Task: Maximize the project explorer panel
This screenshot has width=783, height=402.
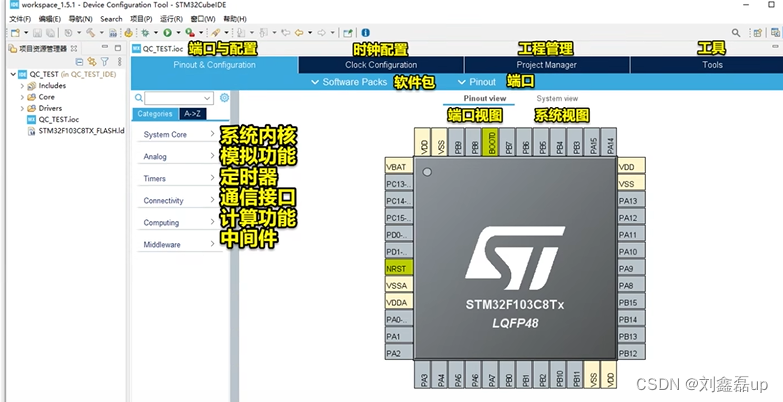Action: pyautogui.click(x=118, y=48)
